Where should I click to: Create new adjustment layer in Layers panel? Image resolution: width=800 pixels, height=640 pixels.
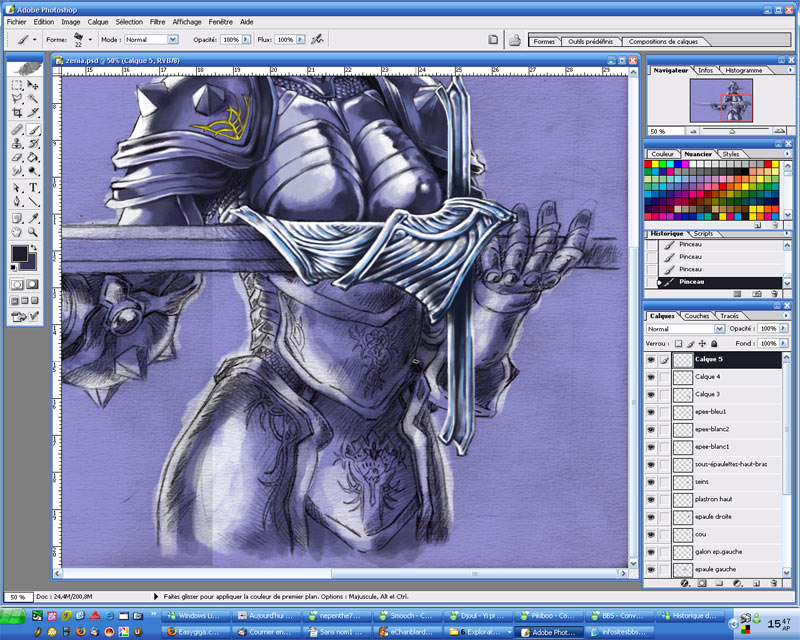coord(737,583)
